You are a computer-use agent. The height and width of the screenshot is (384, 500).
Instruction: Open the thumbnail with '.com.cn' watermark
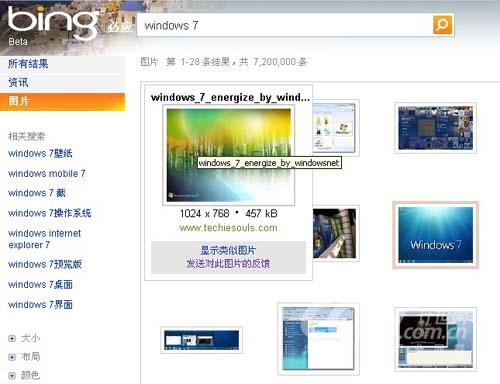[x=435, y=339]
